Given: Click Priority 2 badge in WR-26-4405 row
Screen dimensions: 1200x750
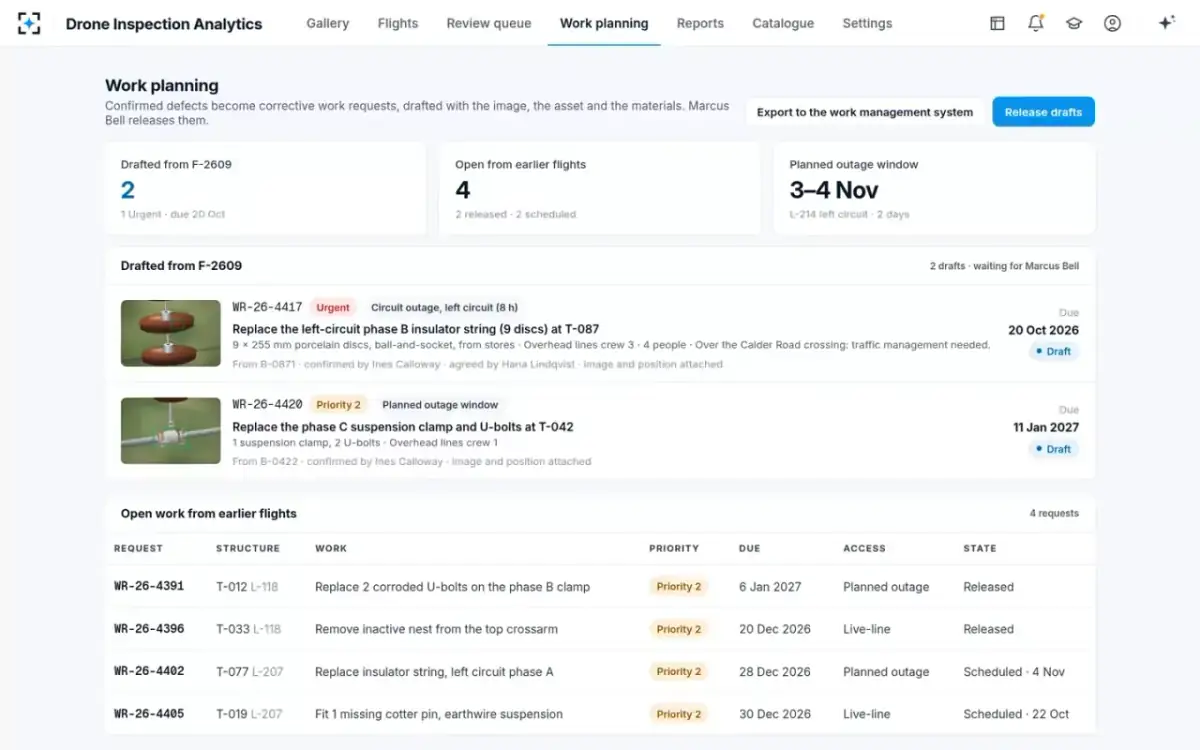Looking at the screenshot, I should click(x=679, y=714).
